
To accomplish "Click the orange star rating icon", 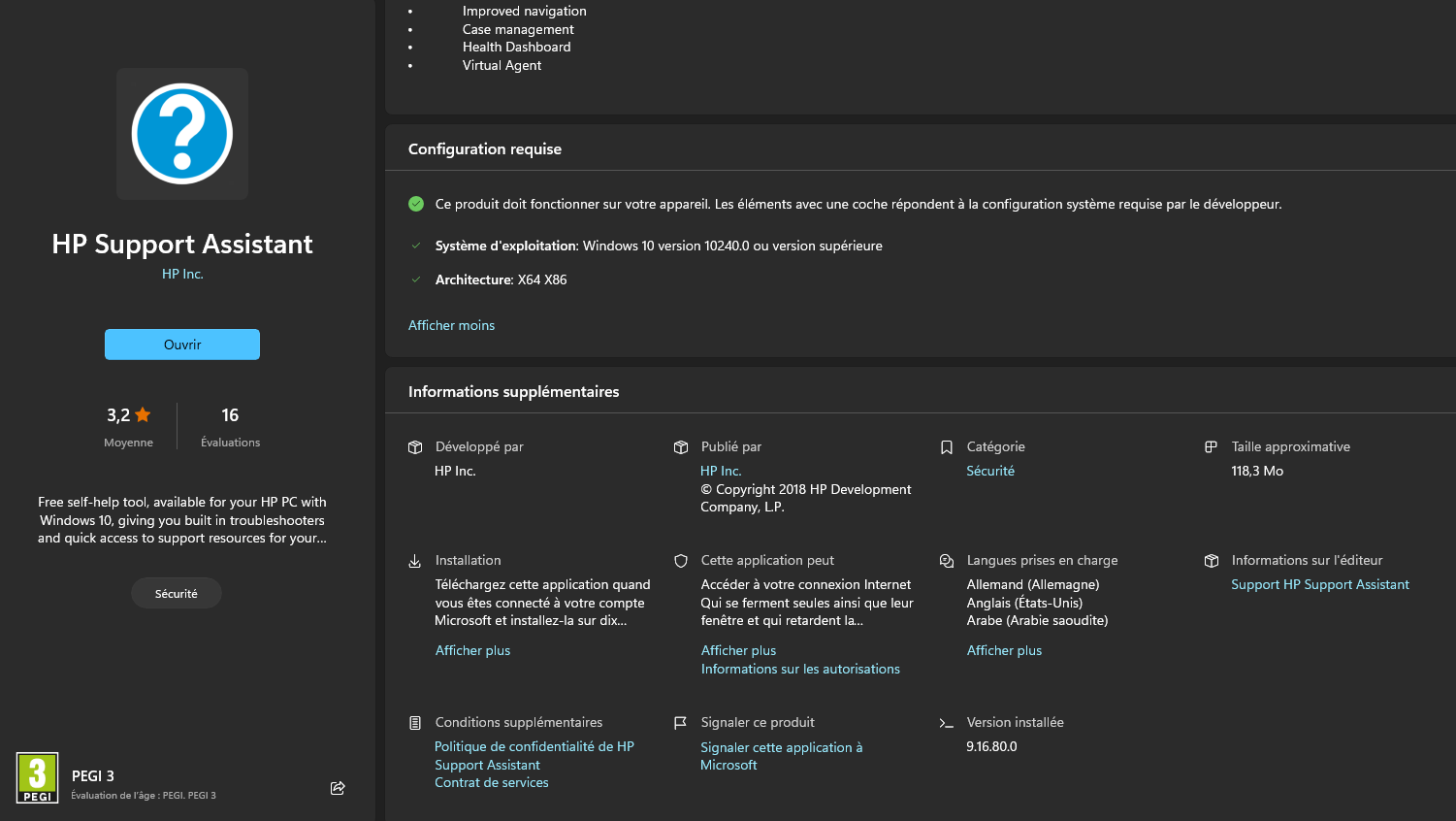I will coord(143,415).
